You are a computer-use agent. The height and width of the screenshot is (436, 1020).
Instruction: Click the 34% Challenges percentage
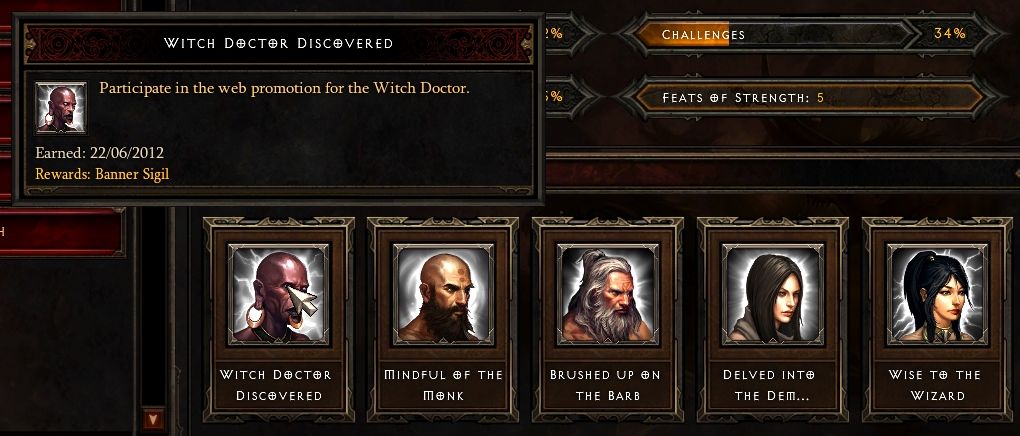pos(950,34)
